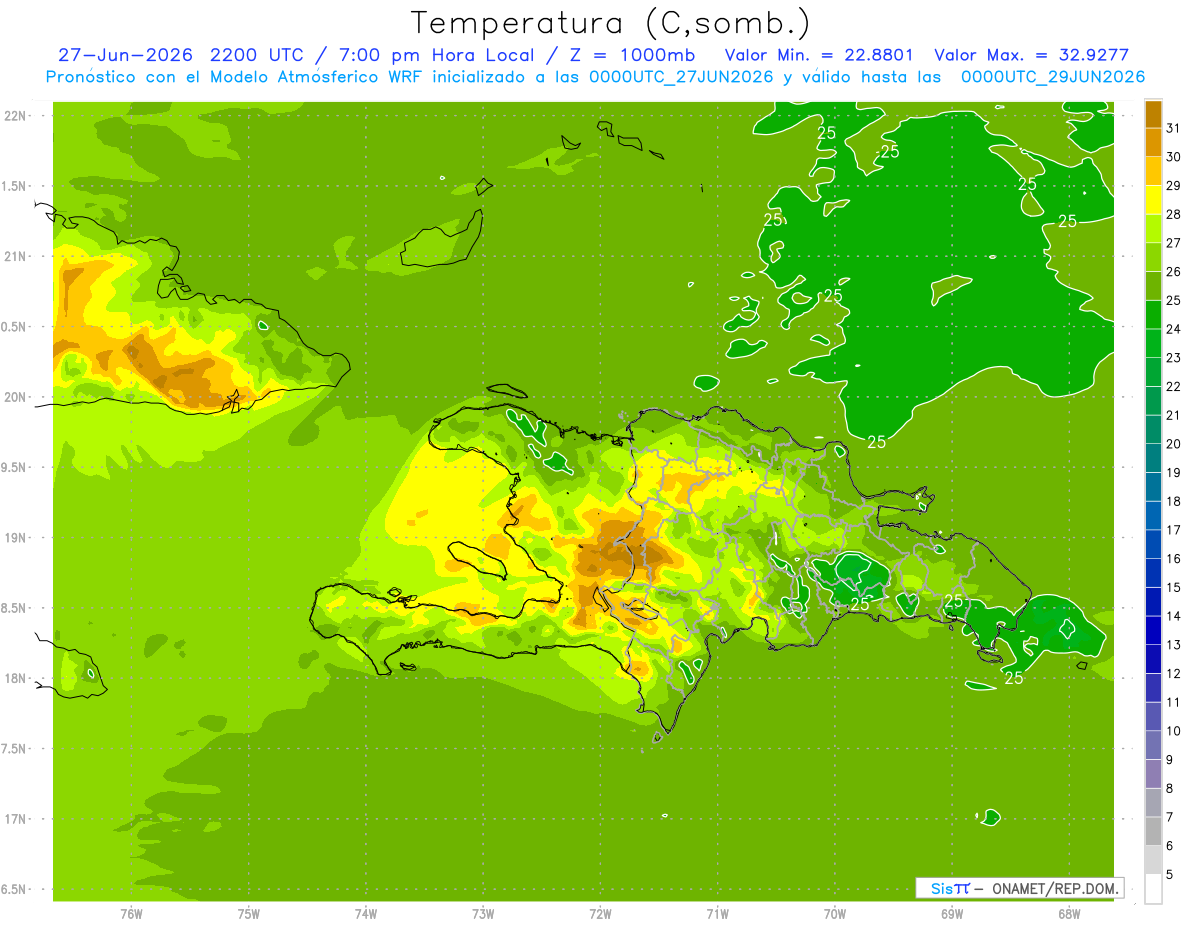Image resolution: width=1200 pixels, height=927 pixels.
Task: Click the 'Sistπ – ONAMET/REP.DOM.' credit label
Action: pyautogui.click(x=1020, y=888)
